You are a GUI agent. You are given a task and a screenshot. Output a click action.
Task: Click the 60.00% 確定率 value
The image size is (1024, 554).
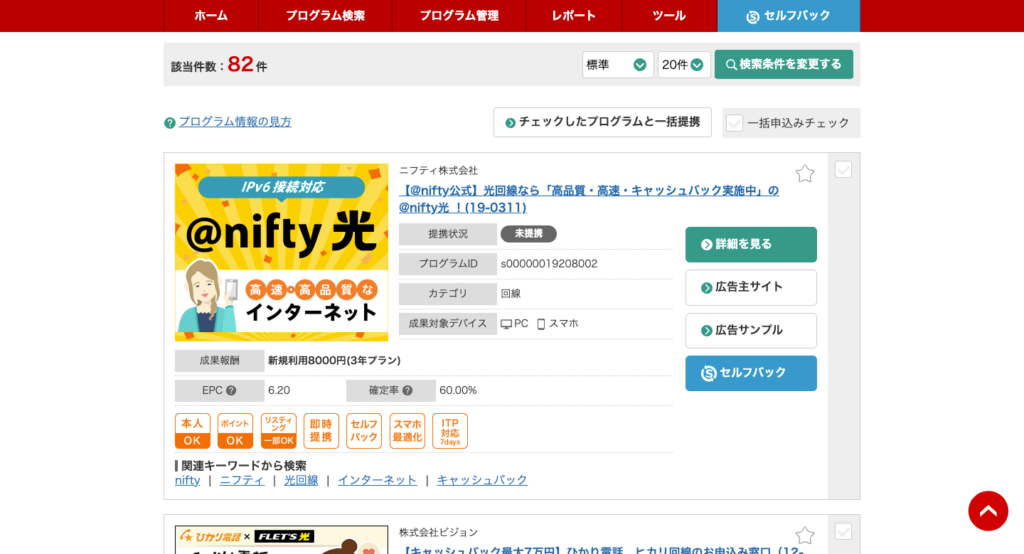click(458, 391)
